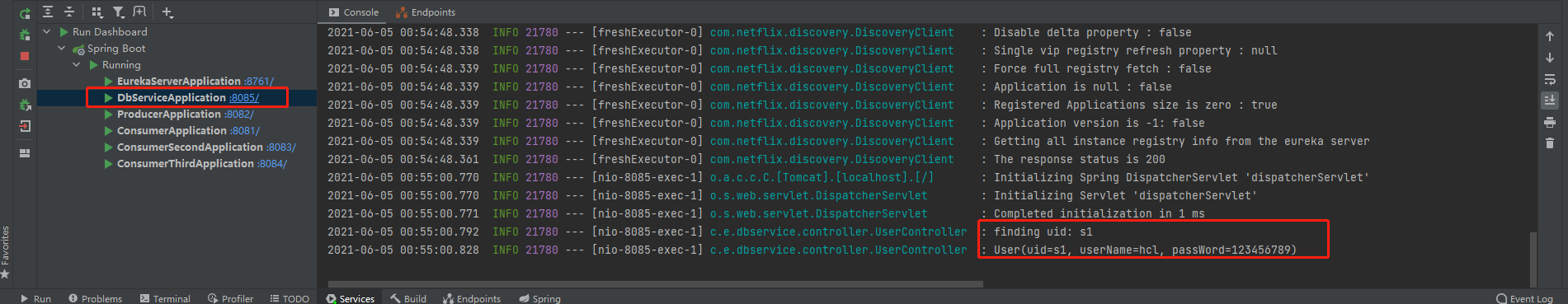The image size is (1568, 304).
Task: Select ProducerApplication in services tree
Action: (169, 114)
